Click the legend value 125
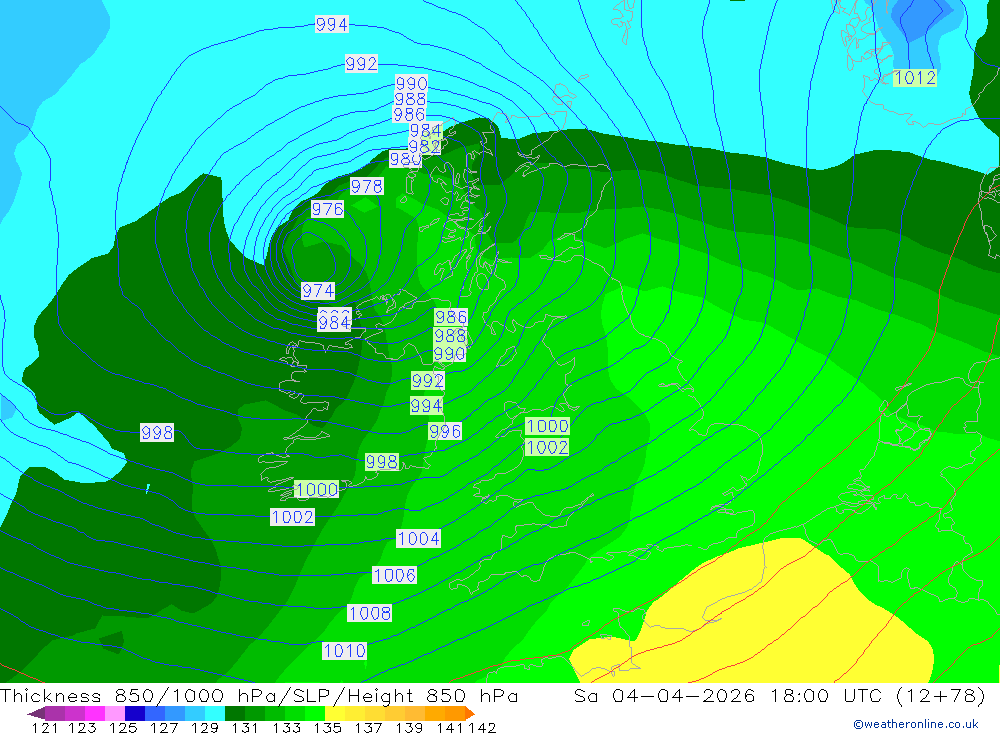Screen dimensions: 1000x733 (123, 727)
